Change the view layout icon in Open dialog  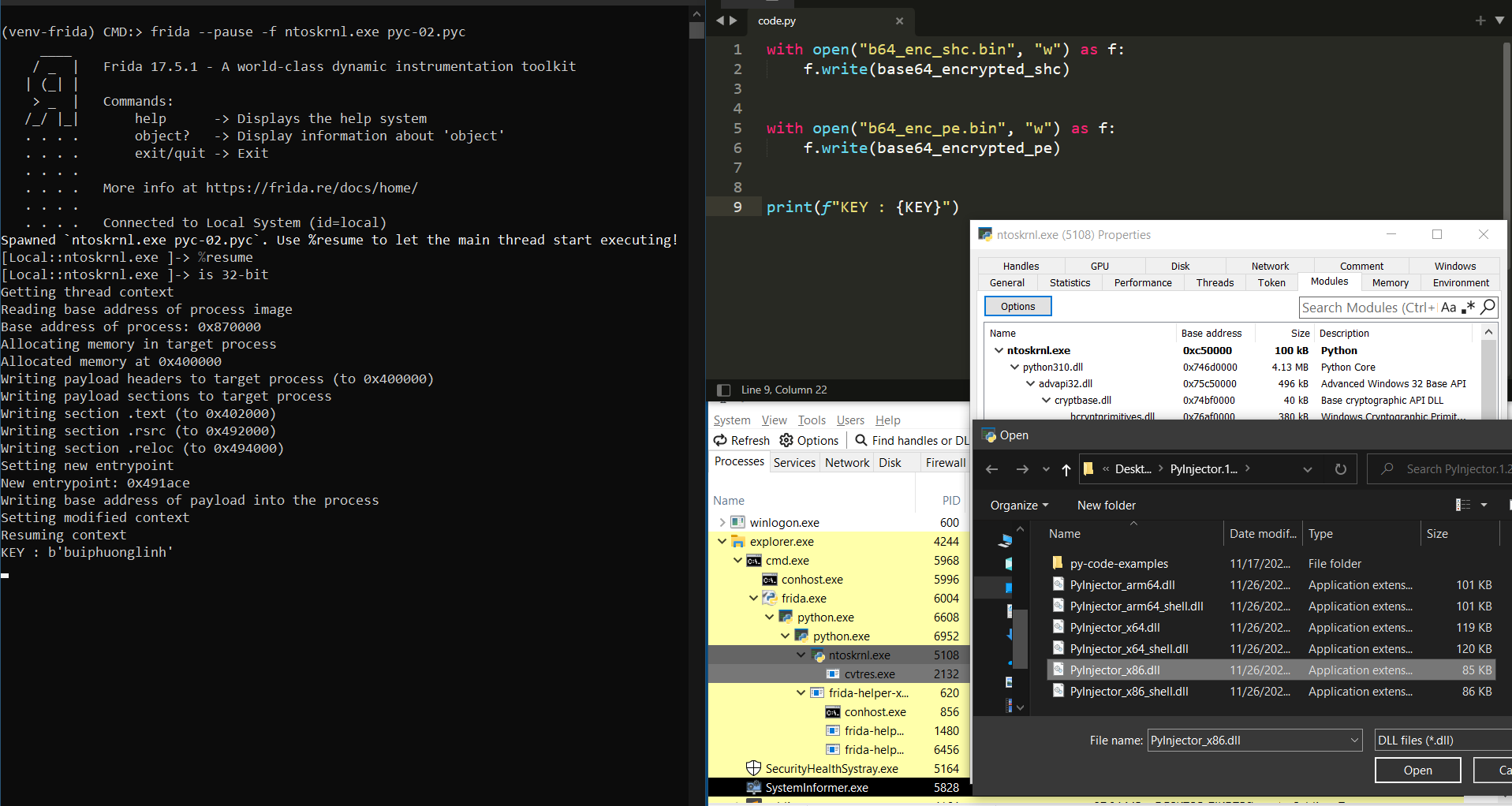[x=1462, y=505]
